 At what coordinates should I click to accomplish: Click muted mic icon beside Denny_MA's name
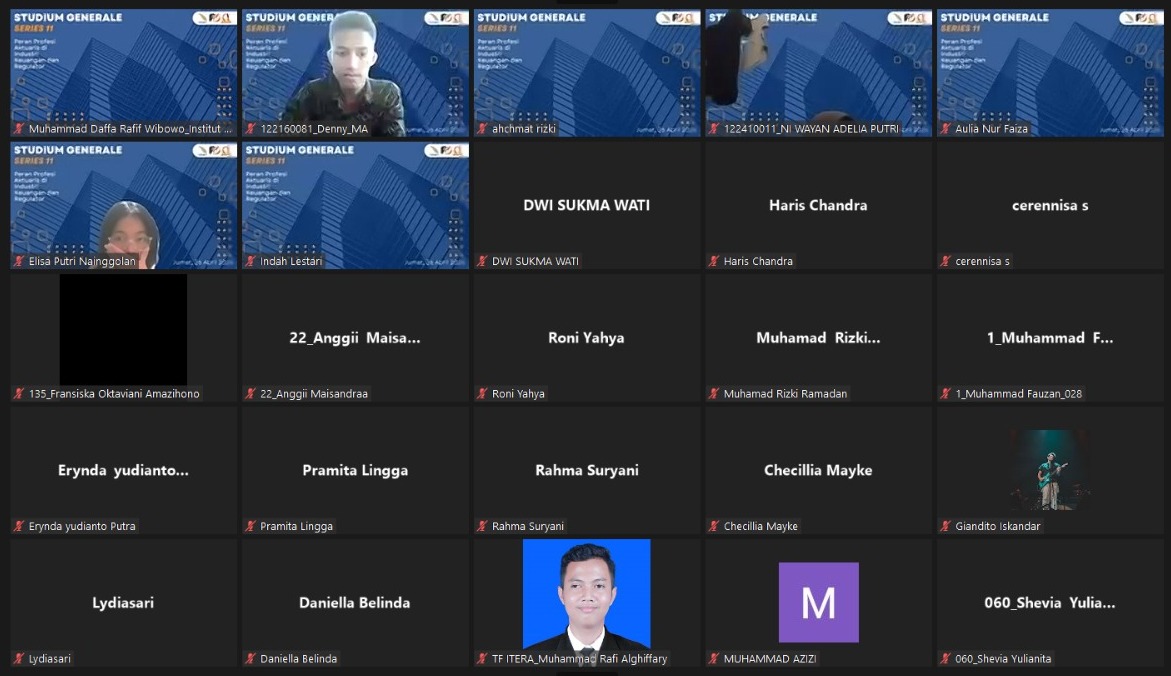click(x=251, y=129)
